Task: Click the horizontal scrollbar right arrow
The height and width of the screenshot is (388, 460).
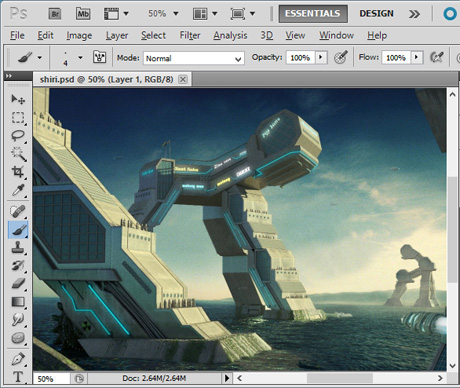Action: tap(440, 378)
